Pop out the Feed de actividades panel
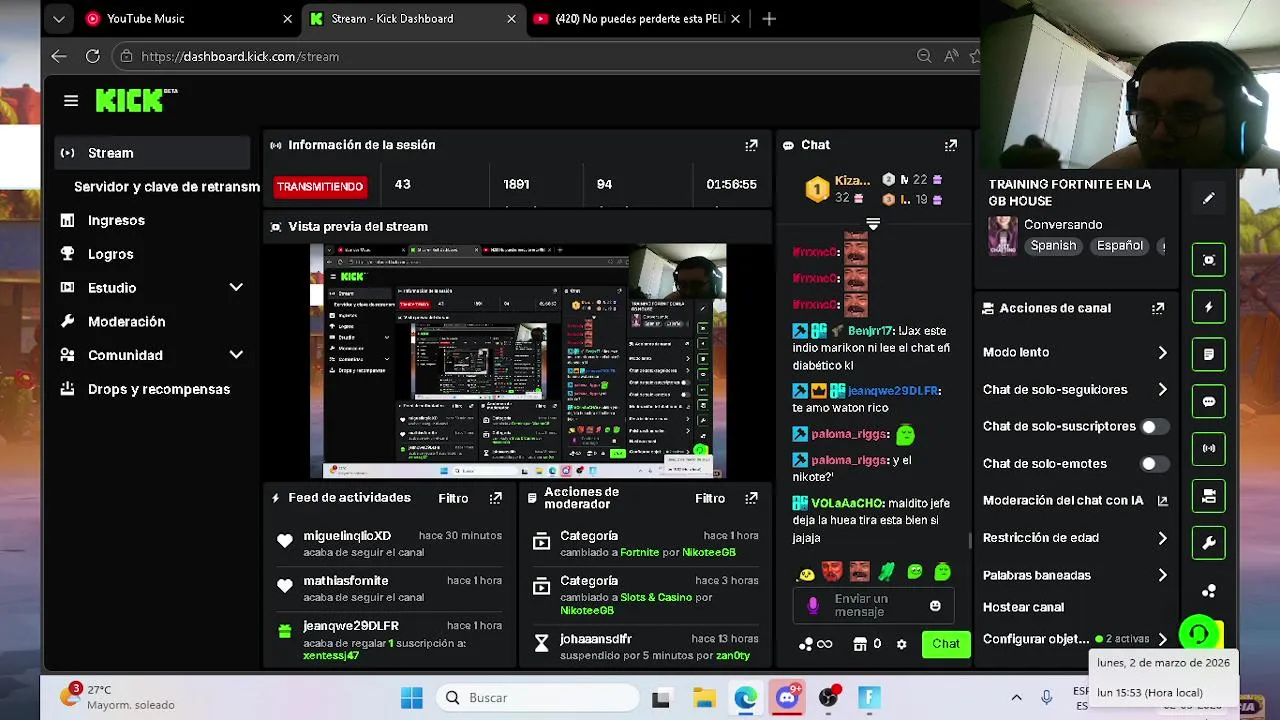Viewport: 1280px width, 720px height. (496, 498)
